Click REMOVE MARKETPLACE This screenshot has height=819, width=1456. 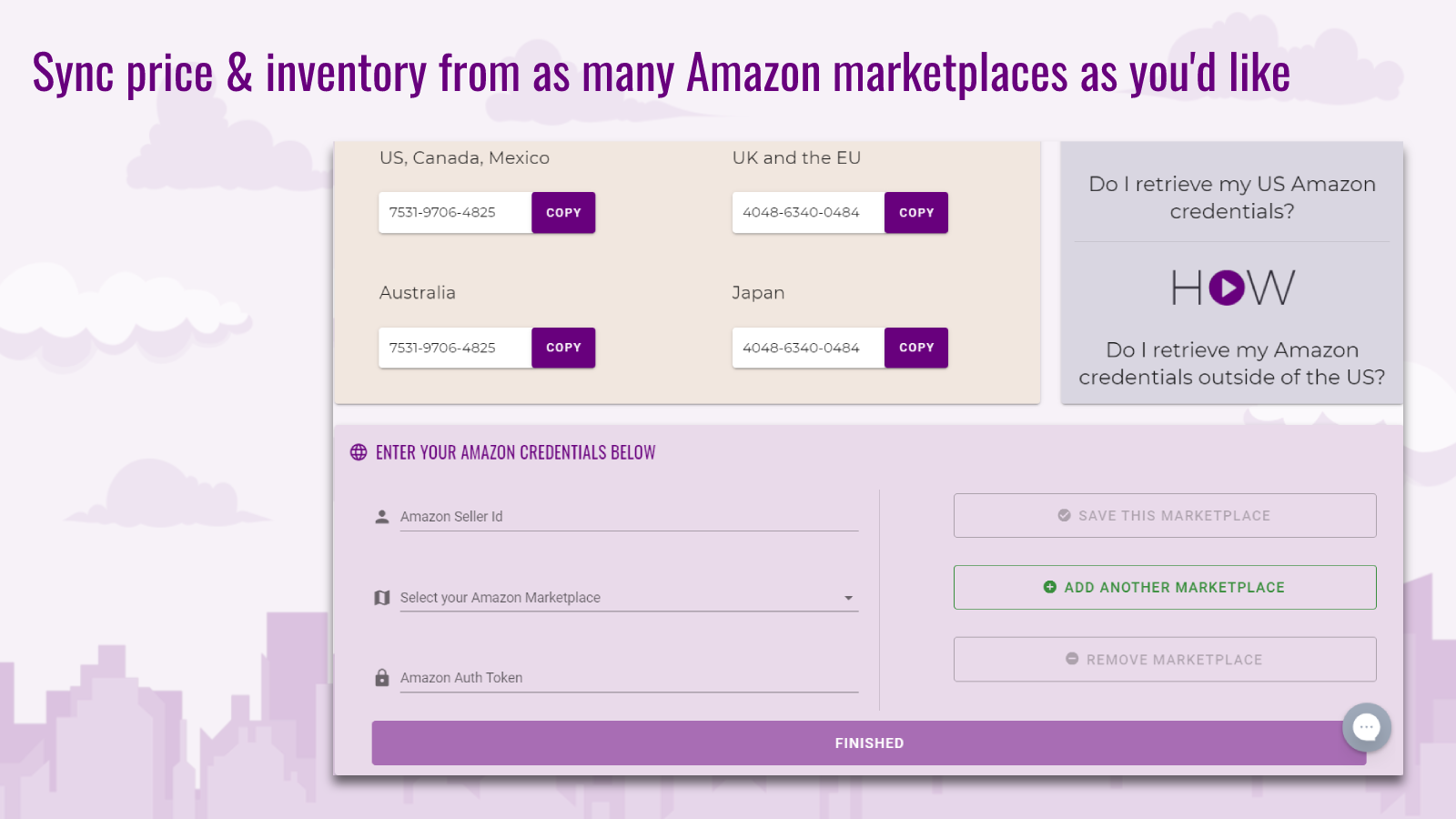click(x=1165, y=659)
